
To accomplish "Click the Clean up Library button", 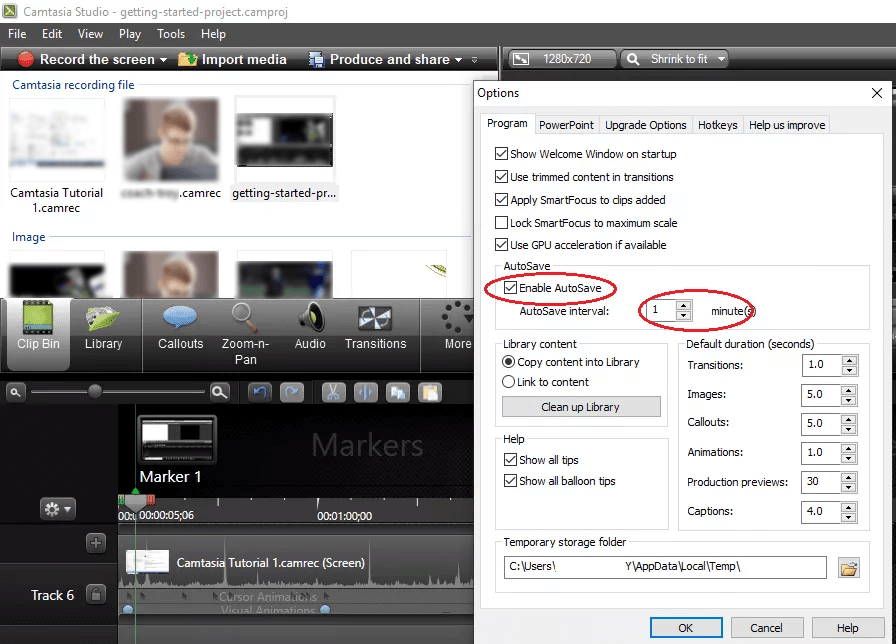I will tap(581, 407).
